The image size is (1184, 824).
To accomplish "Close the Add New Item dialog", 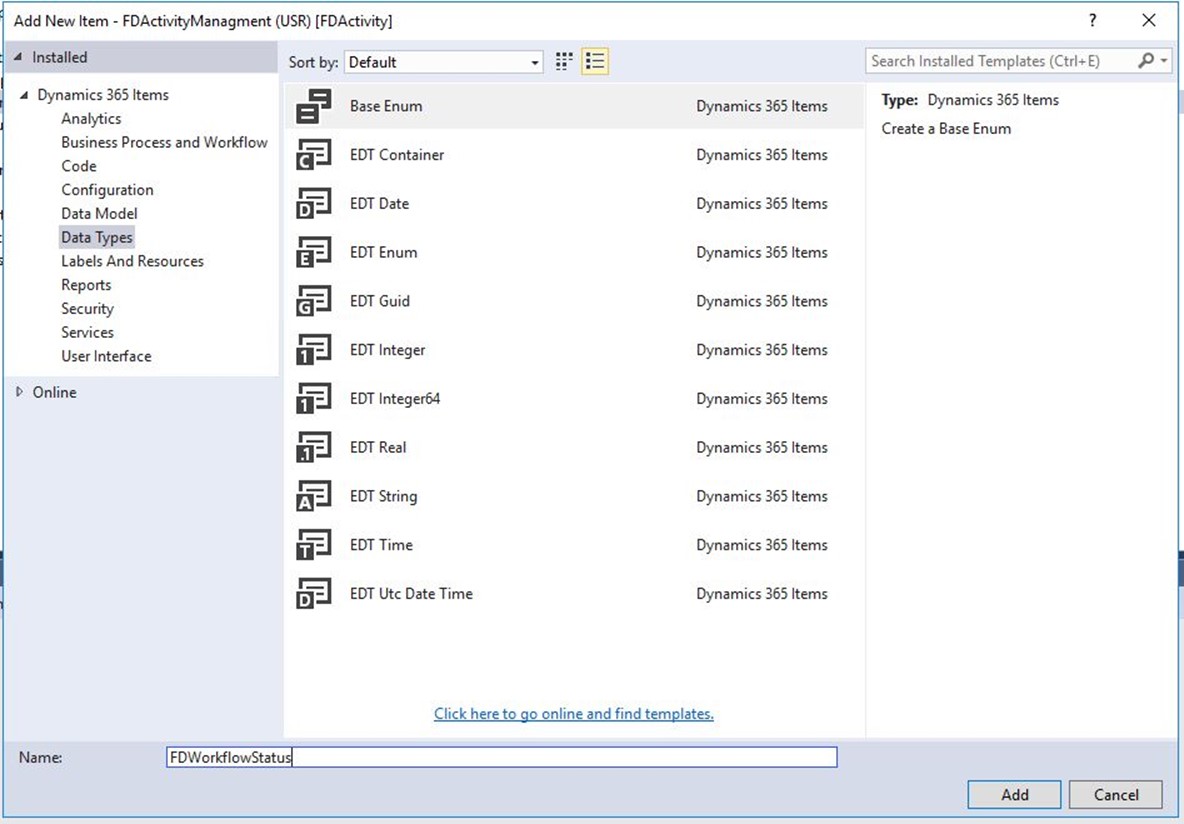I will 1149,20.
